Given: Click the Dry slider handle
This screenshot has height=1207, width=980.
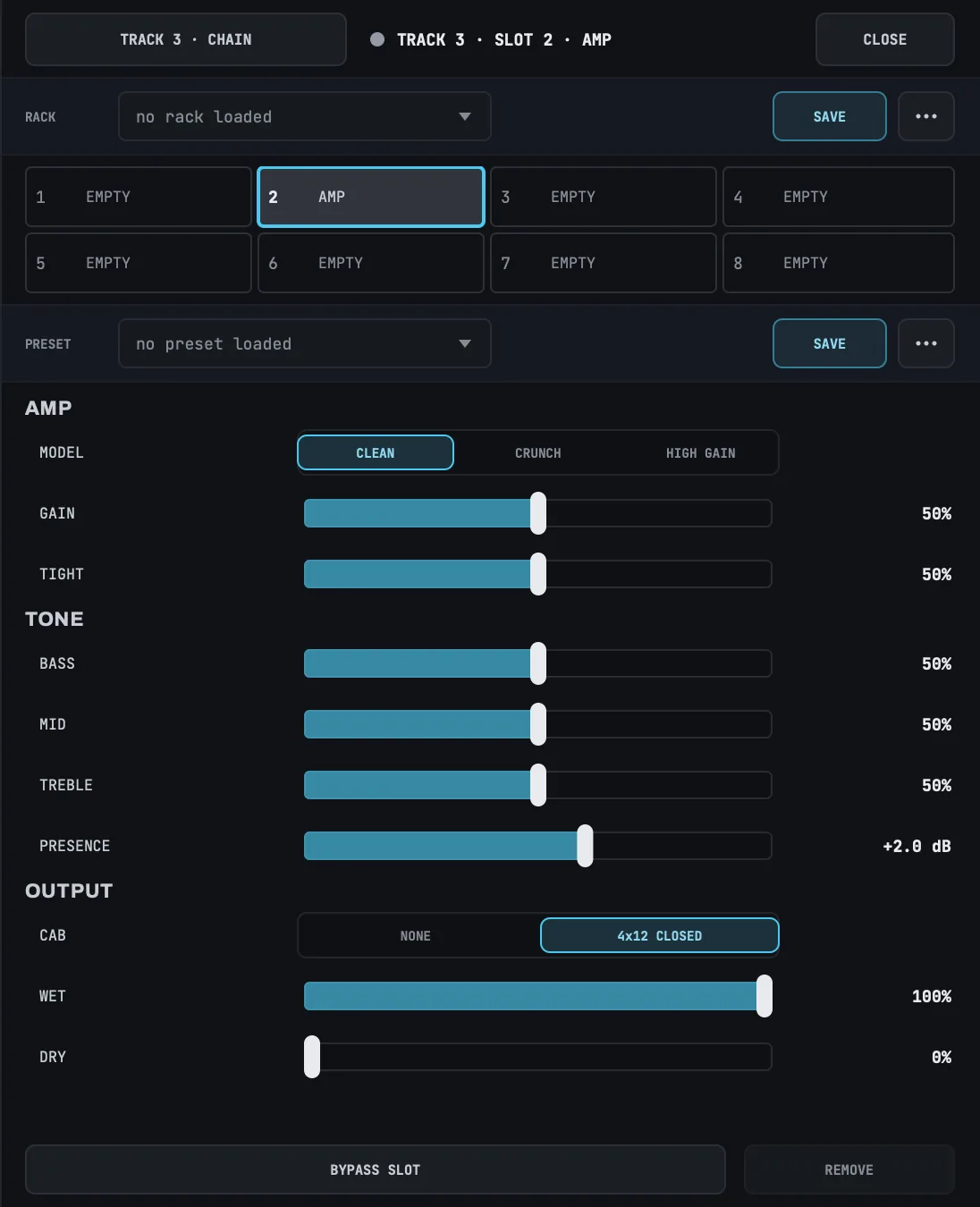Looking at the screenshot, I should [312, 1057].
